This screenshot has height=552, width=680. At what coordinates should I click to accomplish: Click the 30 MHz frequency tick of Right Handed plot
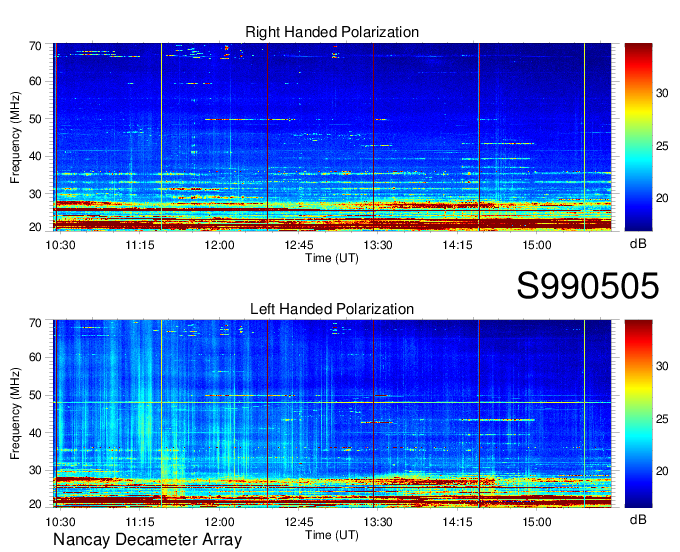pos(35,194)
